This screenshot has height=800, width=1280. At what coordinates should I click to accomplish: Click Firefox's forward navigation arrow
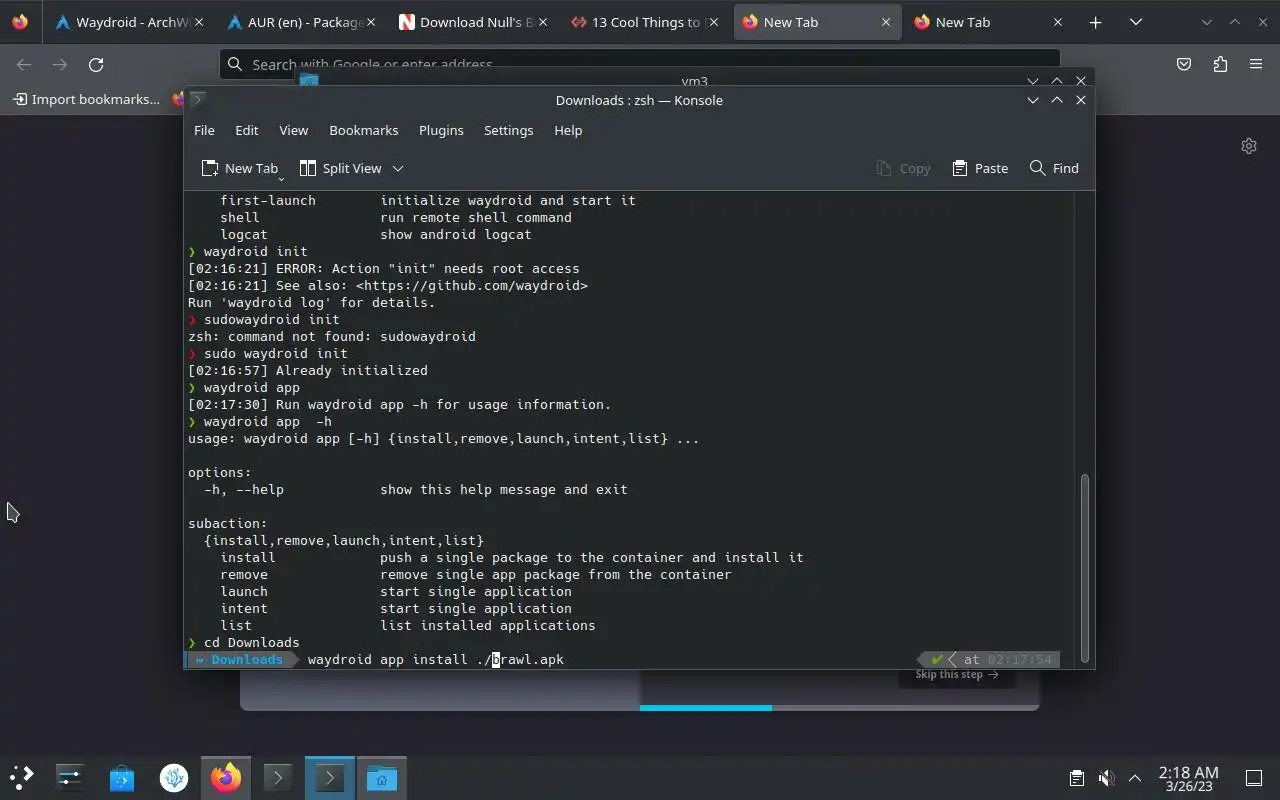(60, 64)
